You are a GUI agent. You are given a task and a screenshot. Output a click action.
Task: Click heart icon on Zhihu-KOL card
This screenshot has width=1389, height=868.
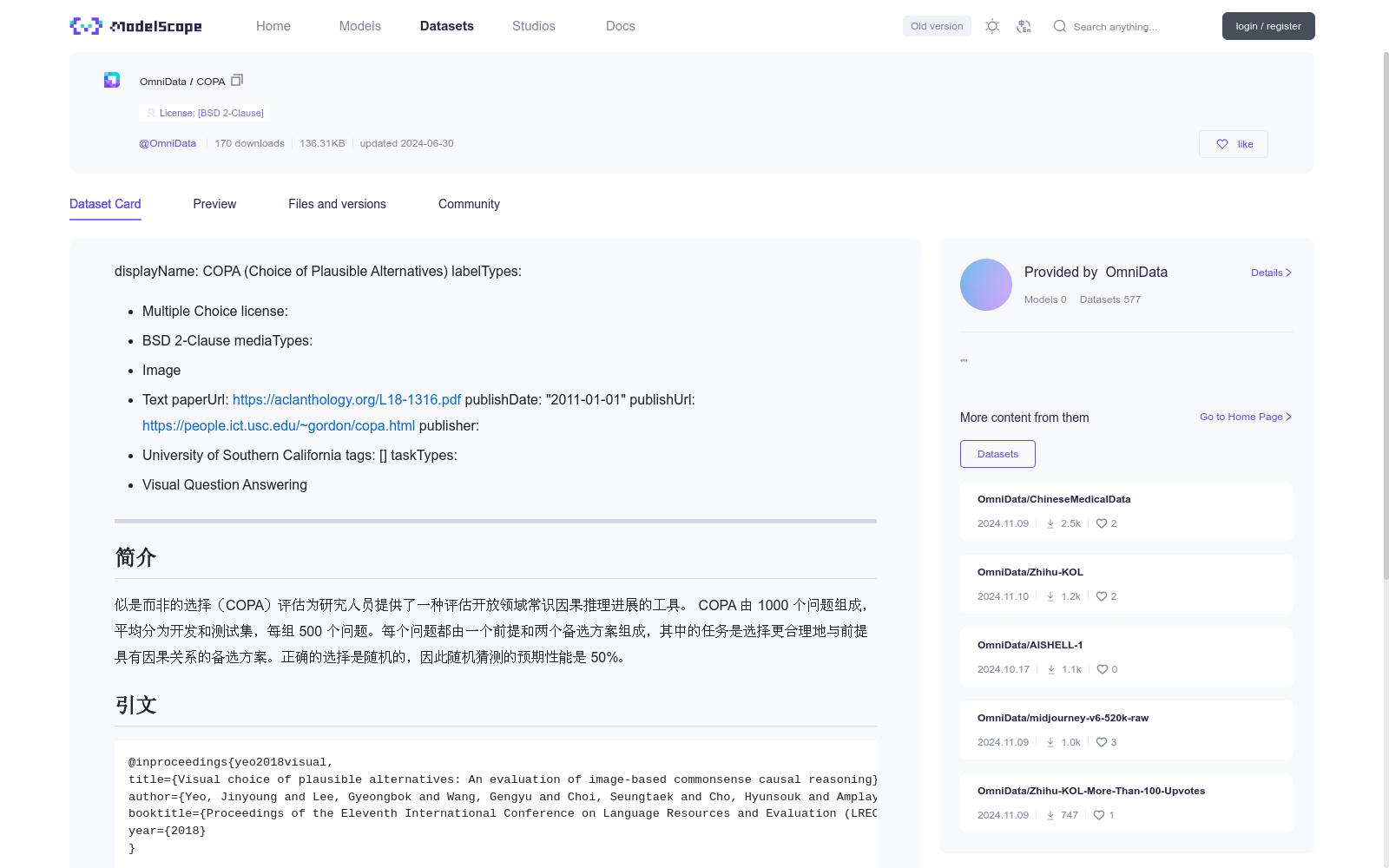click(1102, 596)
